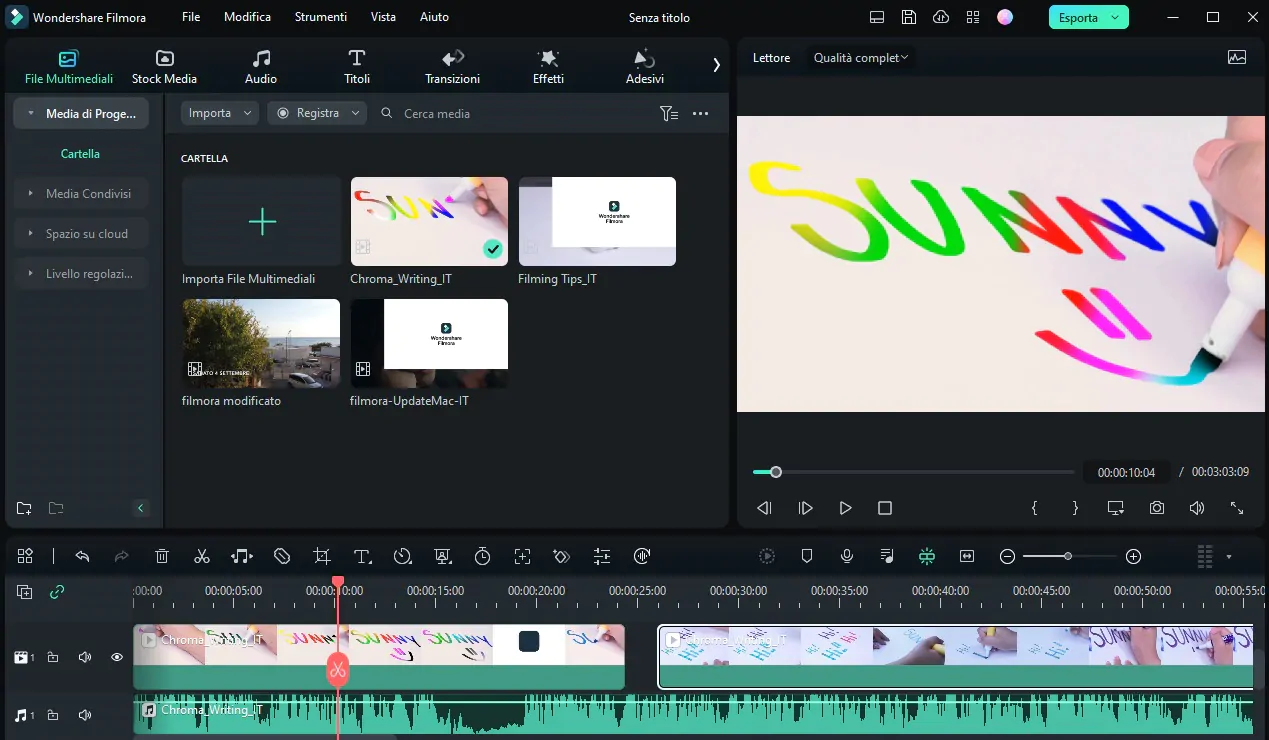
Task: Take a snapshot with the camera icon
Action: 1157,508
